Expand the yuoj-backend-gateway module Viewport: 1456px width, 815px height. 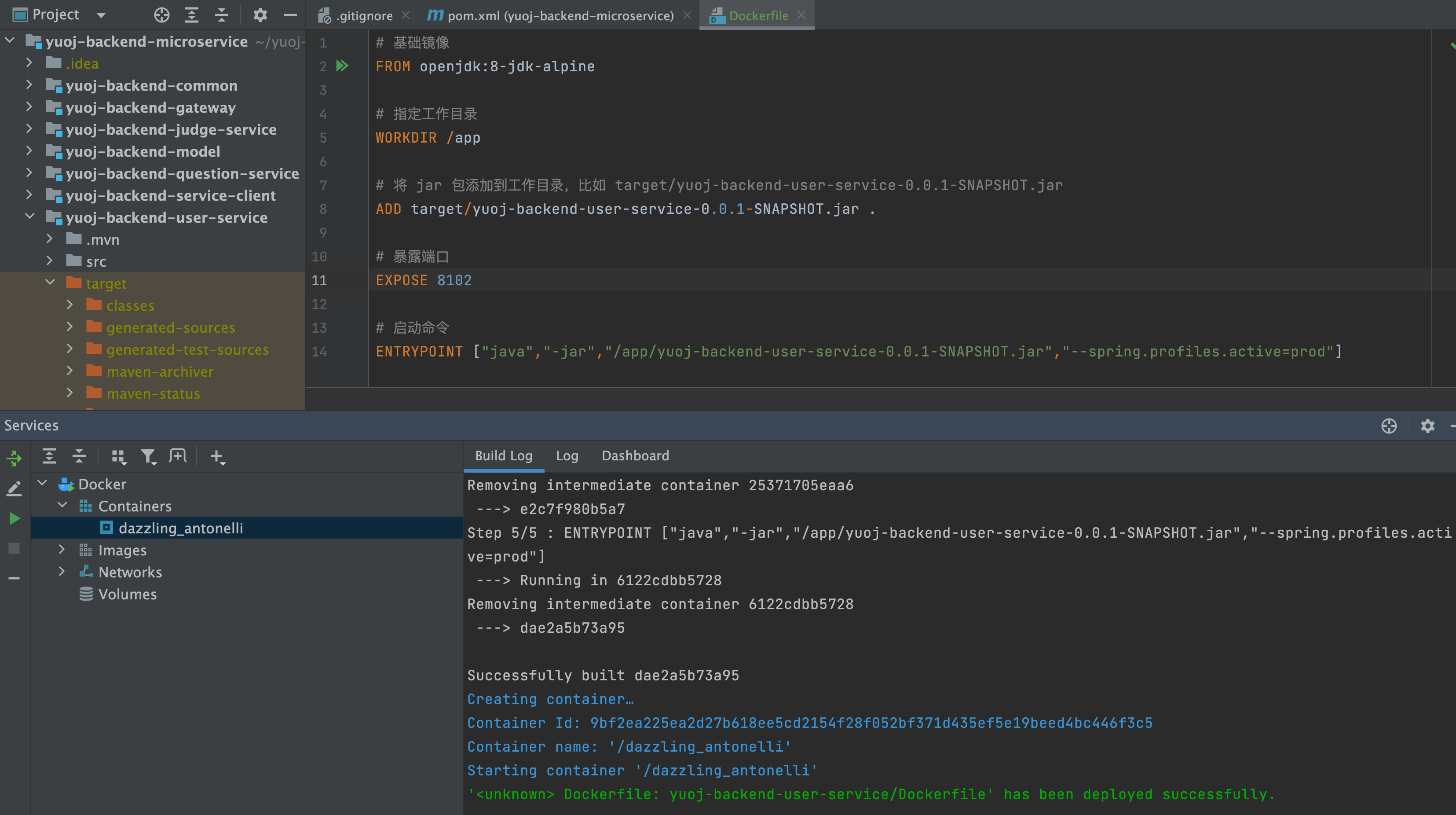point(29,107)
